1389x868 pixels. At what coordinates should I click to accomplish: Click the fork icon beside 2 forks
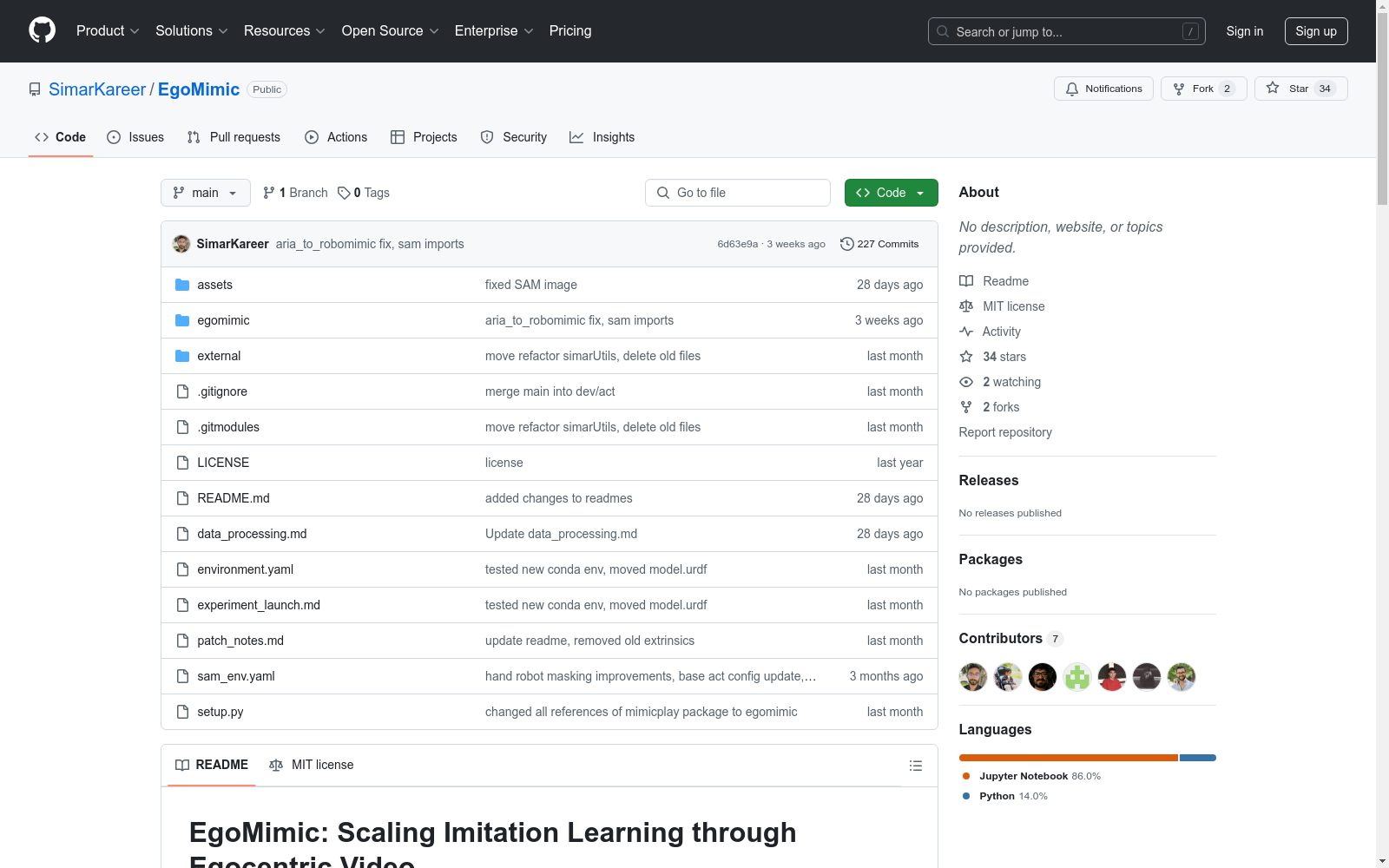966,407
